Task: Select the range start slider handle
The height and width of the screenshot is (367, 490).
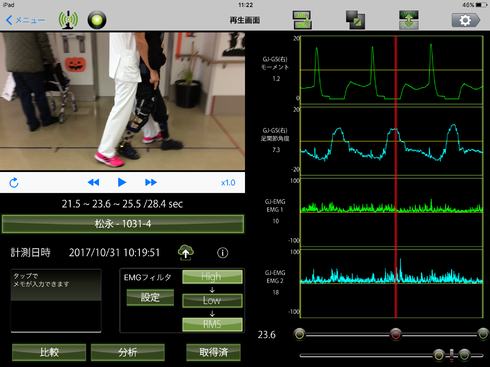Action: [299, 334]
